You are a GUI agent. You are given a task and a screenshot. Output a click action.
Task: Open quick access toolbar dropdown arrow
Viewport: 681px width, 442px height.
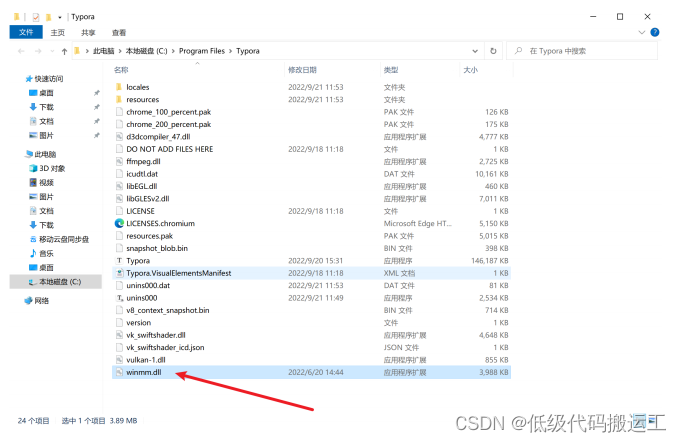coord(60,17)
